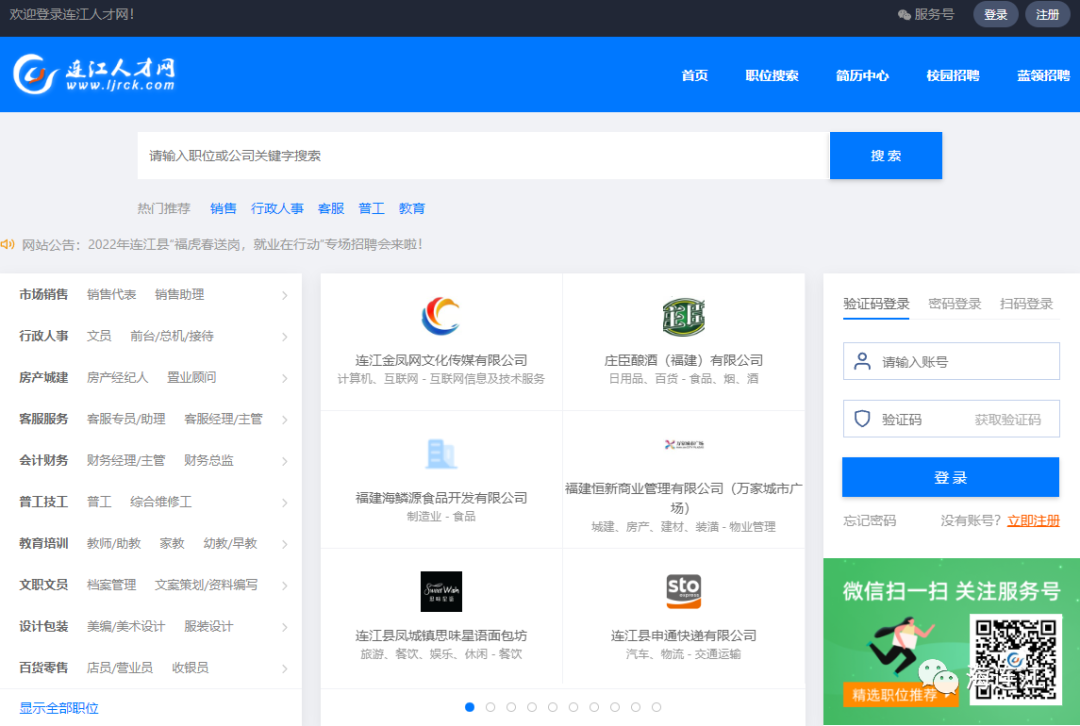Image resolution: width=1080 pixels, height=726 pixels.
Task: Open 职位搜索 navigation item
Action: pyautogui.click(x=772, y=75)
